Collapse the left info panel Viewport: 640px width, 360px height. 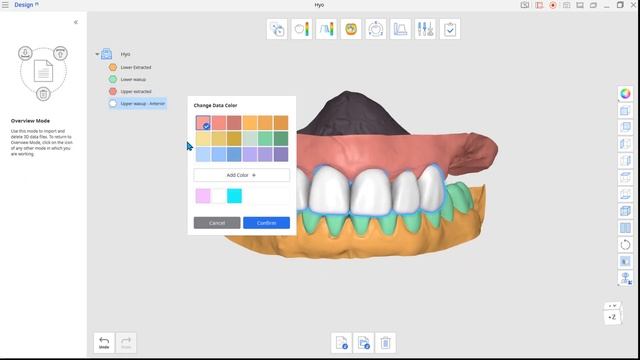[x=76, y=22]
